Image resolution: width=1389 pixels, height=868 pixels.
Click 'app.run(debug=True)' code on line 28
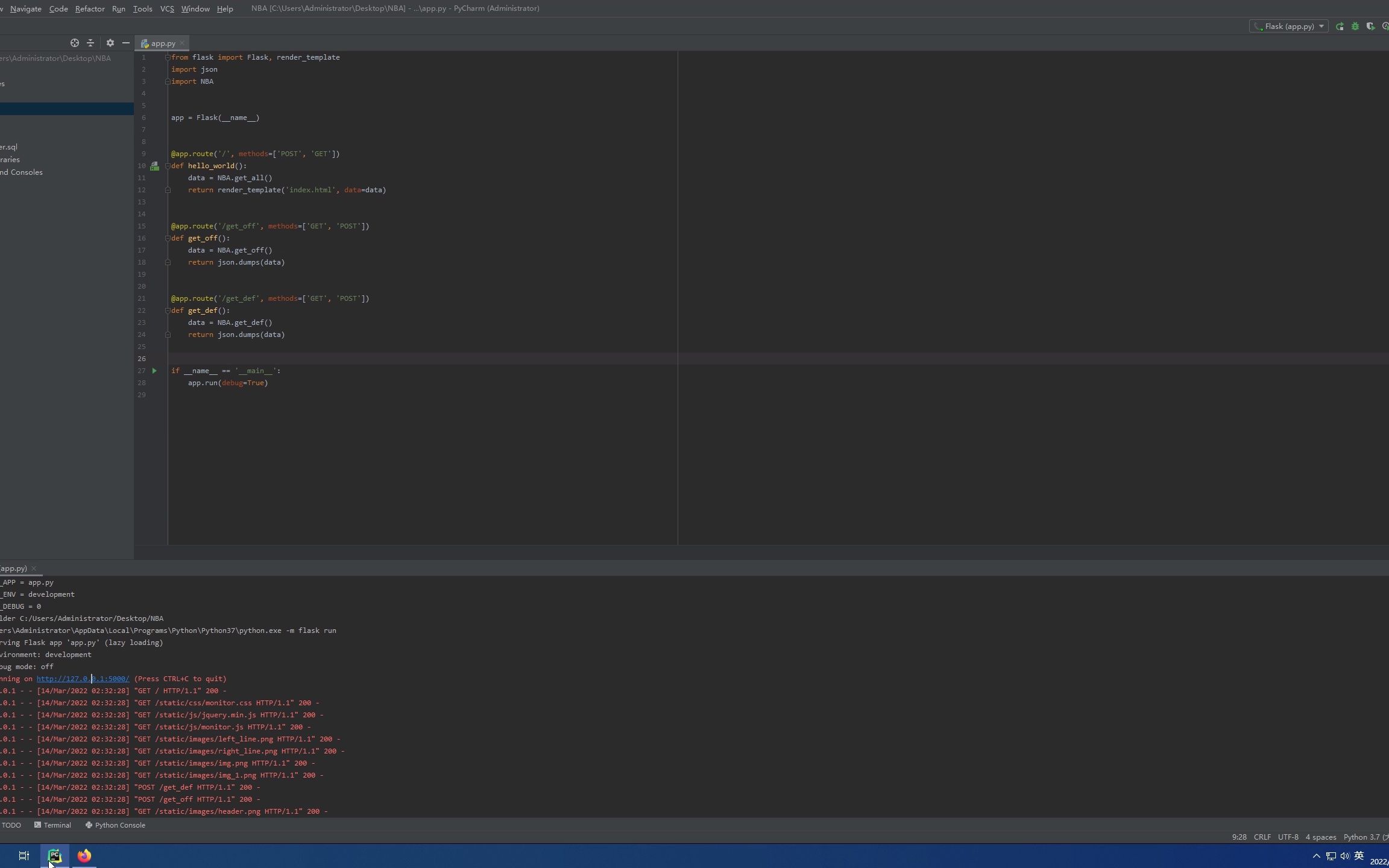point(228,383)
